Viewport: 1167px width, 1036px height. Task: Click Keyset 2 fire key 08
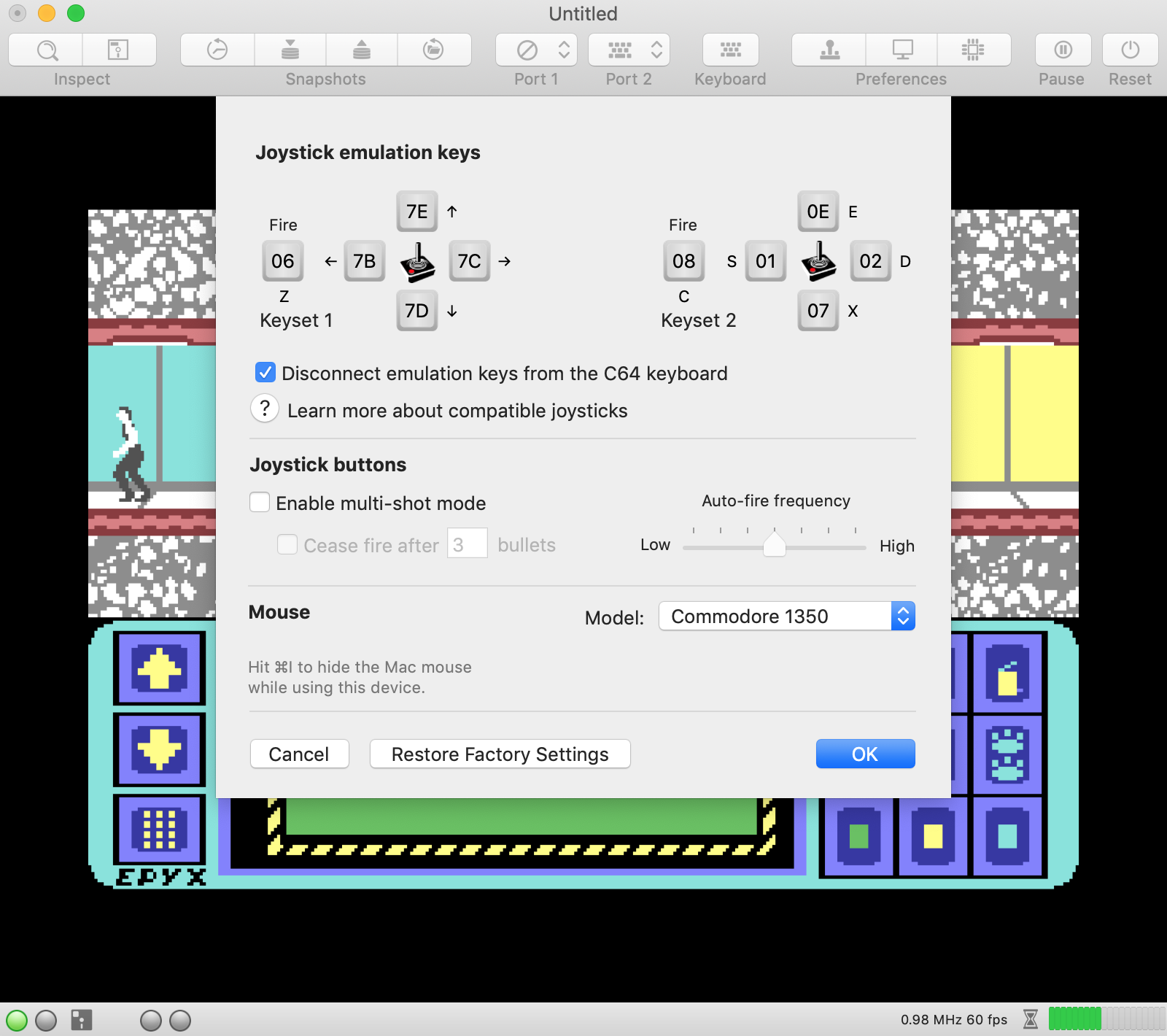tap(684, 261)
